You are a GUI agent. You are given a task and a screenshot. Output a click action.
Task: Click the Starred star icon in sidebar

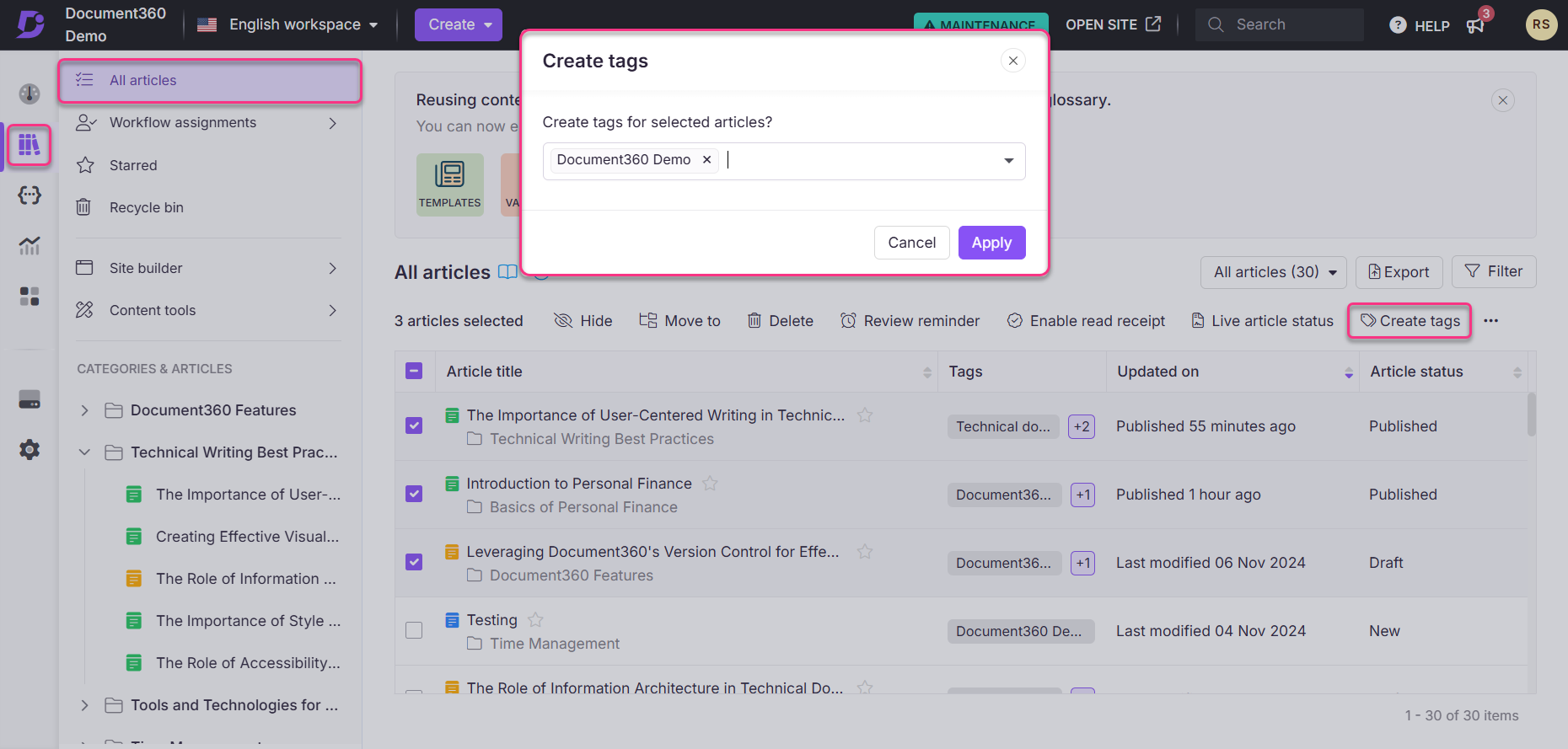(x=85, y=165)
